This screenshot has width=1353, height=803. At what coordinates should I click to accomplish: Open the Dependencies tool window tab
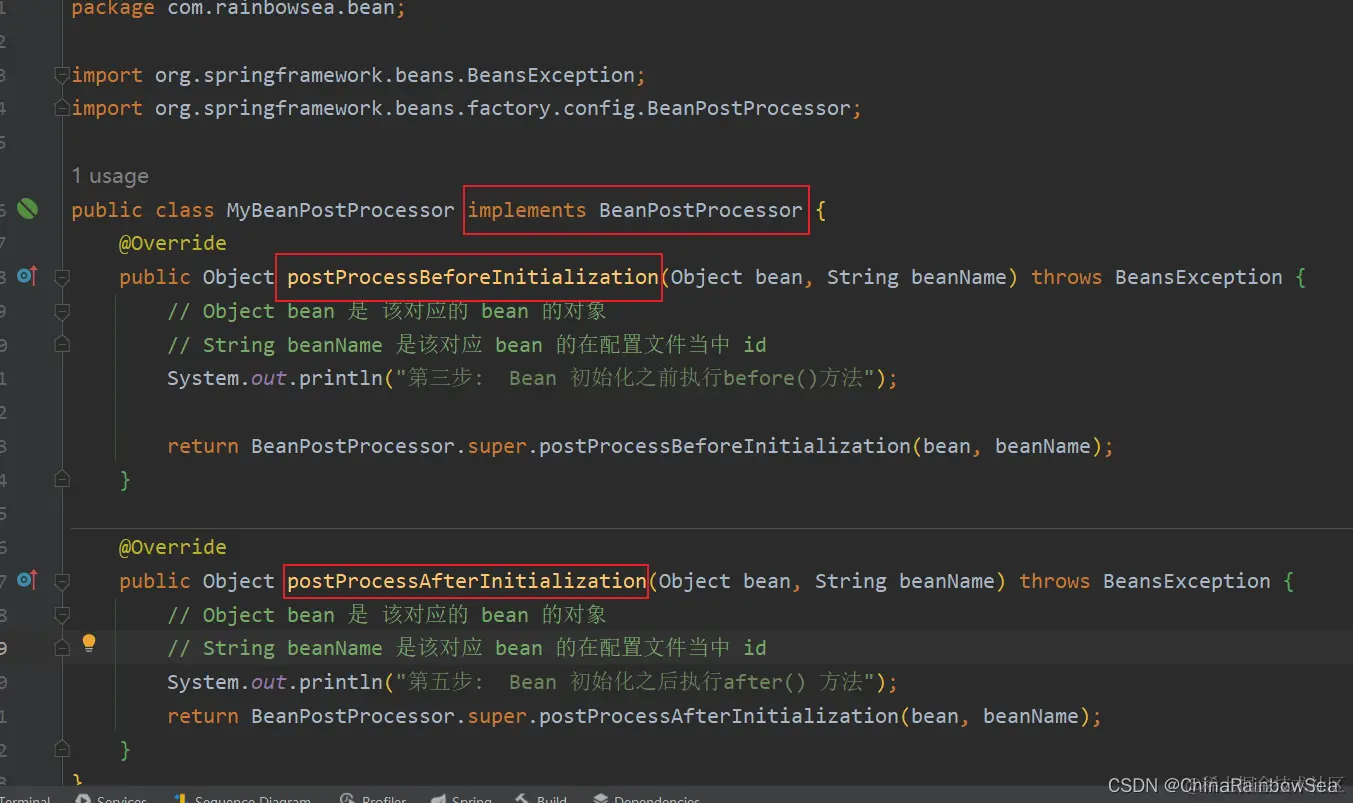(x=646, y=798)
